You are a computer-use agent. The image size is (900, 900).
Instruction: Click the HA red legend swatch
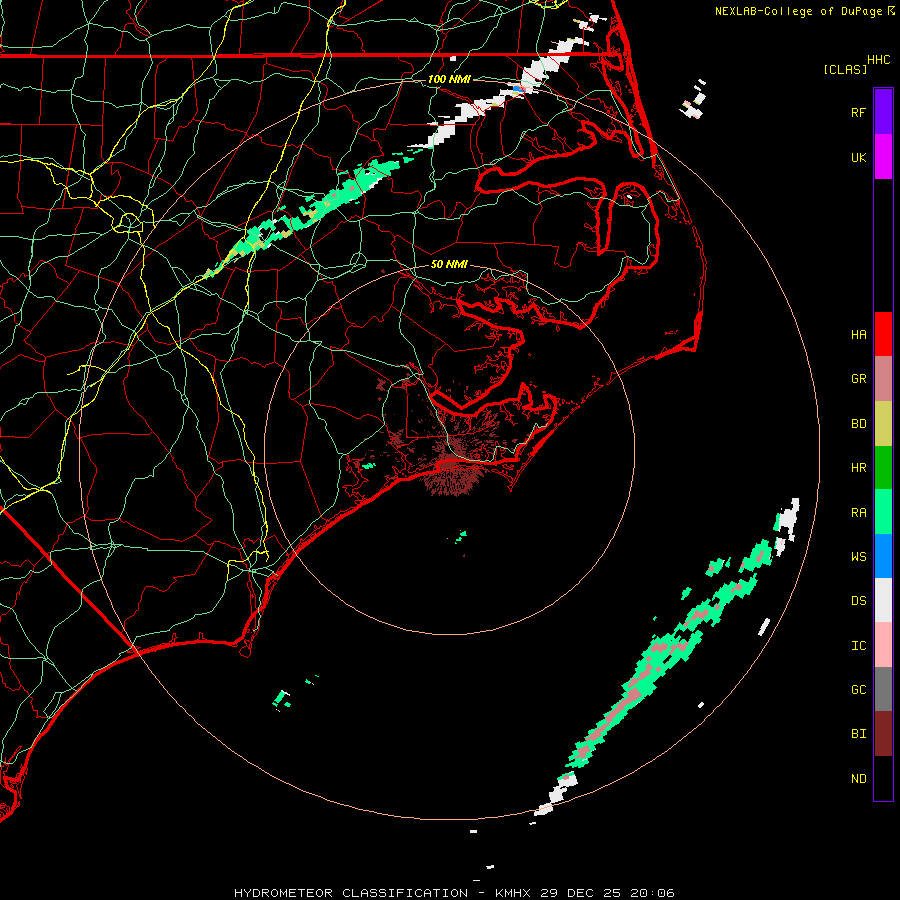click(883, 334)
